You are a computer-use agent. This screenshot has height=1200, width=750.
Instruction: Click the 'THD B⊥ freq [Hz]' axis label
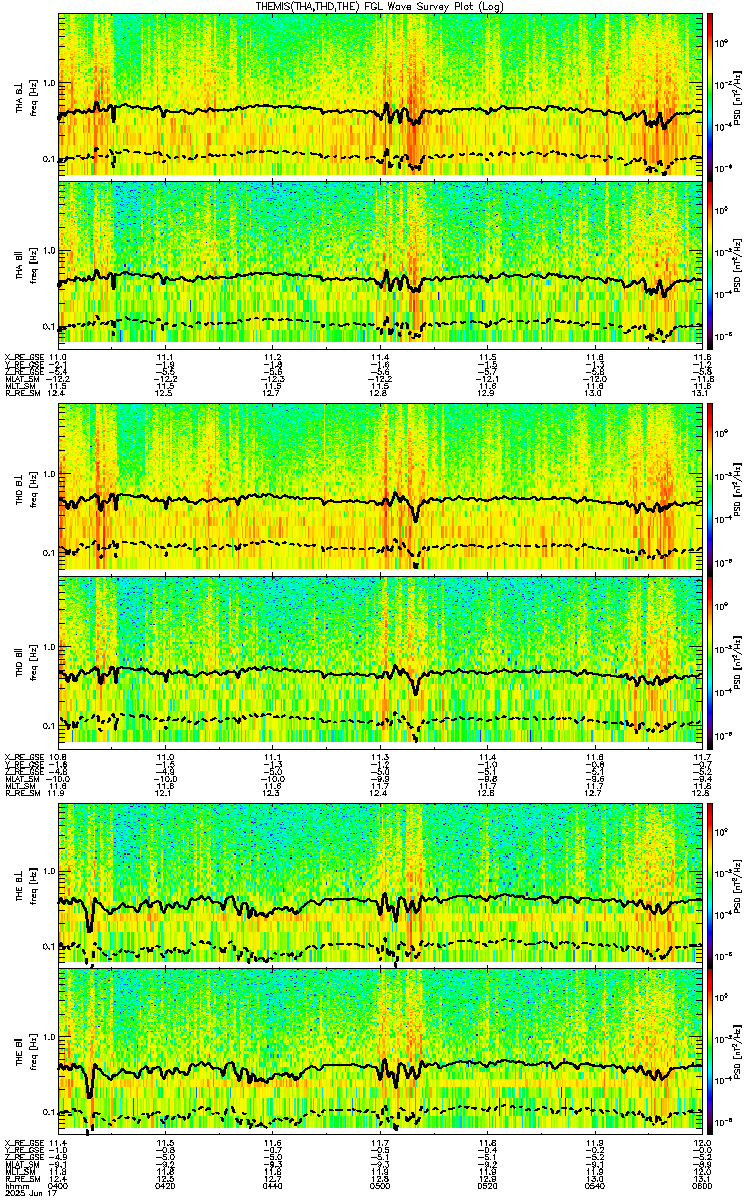click(x=25, y=490)
